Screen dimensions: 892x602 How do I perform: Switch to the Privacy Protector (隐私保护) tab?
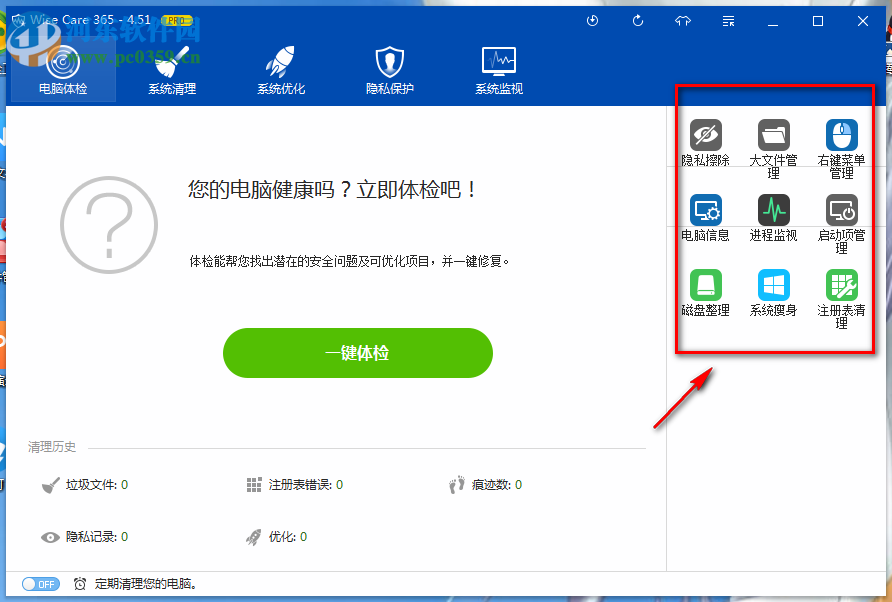[x=388, y=68]
